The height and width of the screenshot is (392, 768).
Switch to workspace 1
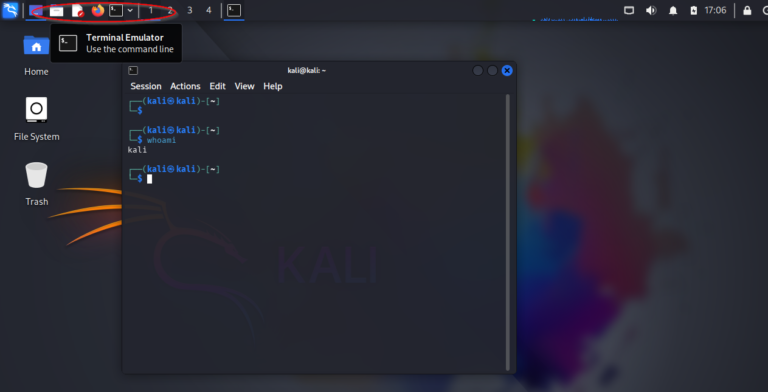click(x=150, y=10)
